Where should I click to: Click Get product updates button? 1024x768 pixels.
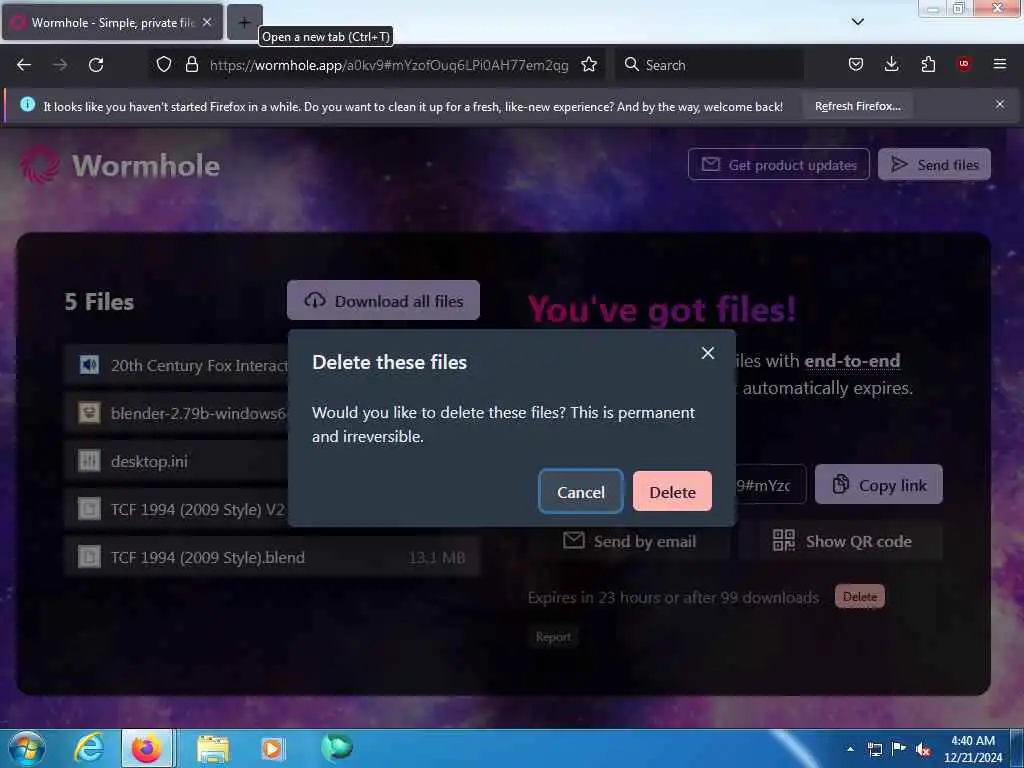pyautogui.click(x=778, y=165)
